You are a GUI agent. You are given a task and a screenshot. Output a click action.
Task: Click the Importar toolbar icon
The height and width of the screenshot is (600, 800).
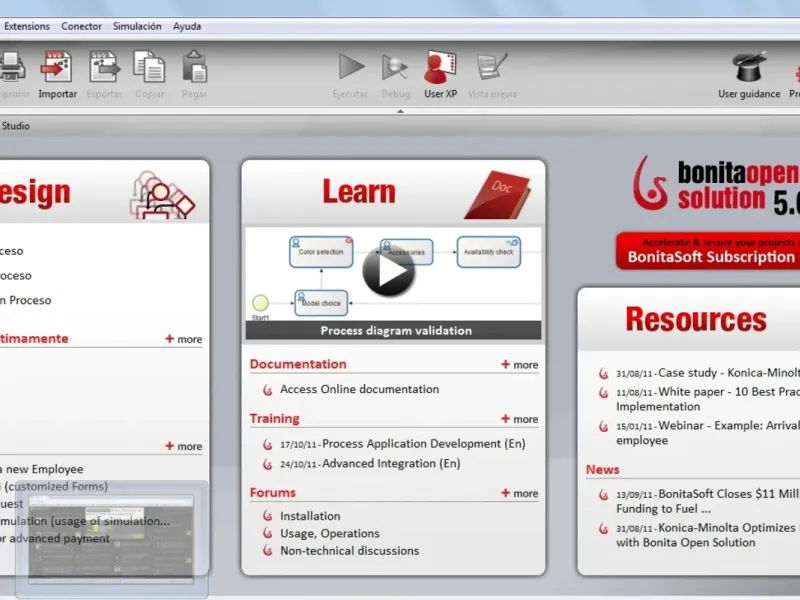coord(57,66)
